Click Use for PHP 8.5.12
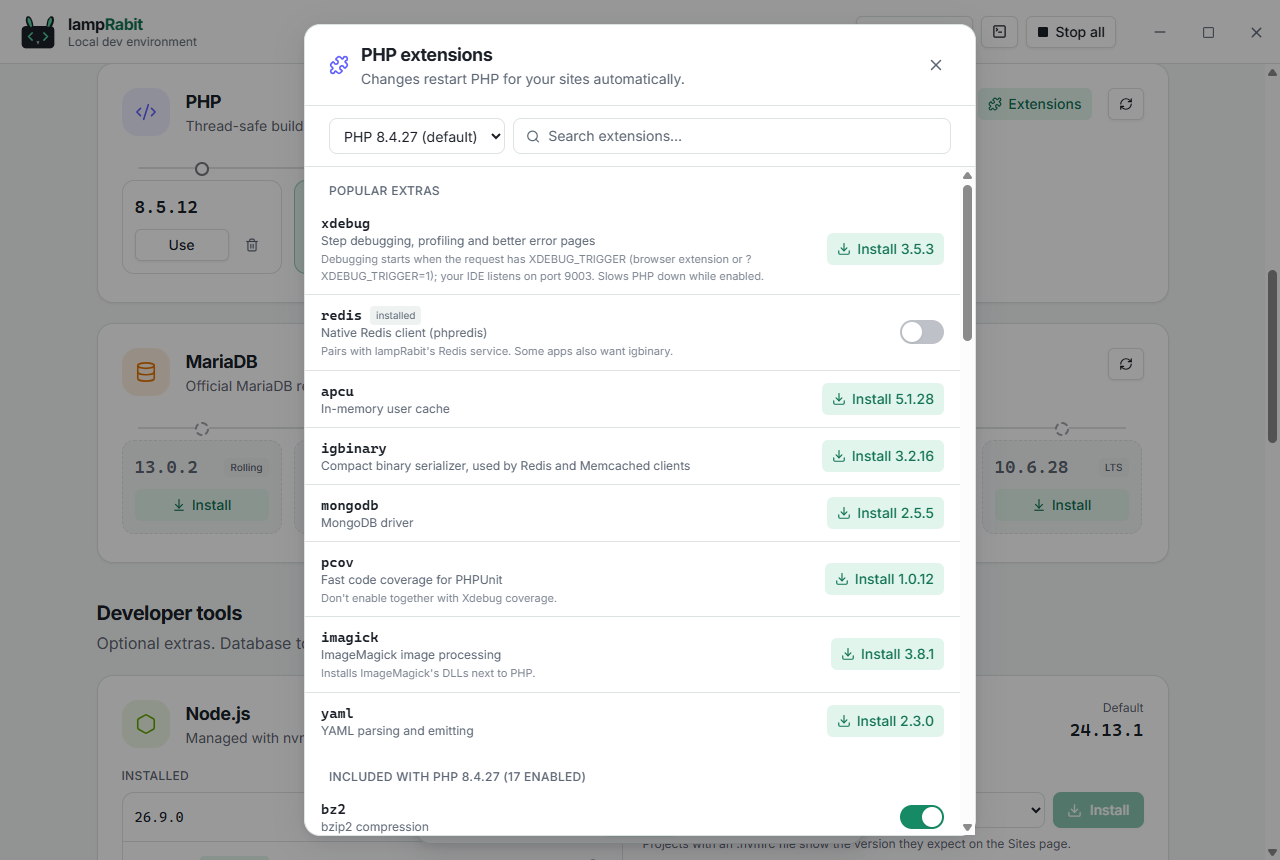Image resolution: width=1280 pixels, height=860 pixels. click(x=182, y=245)
